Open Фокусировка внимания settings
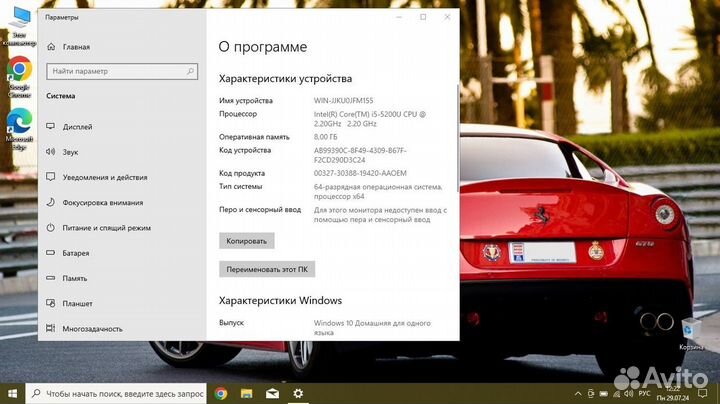 (95, 202)
